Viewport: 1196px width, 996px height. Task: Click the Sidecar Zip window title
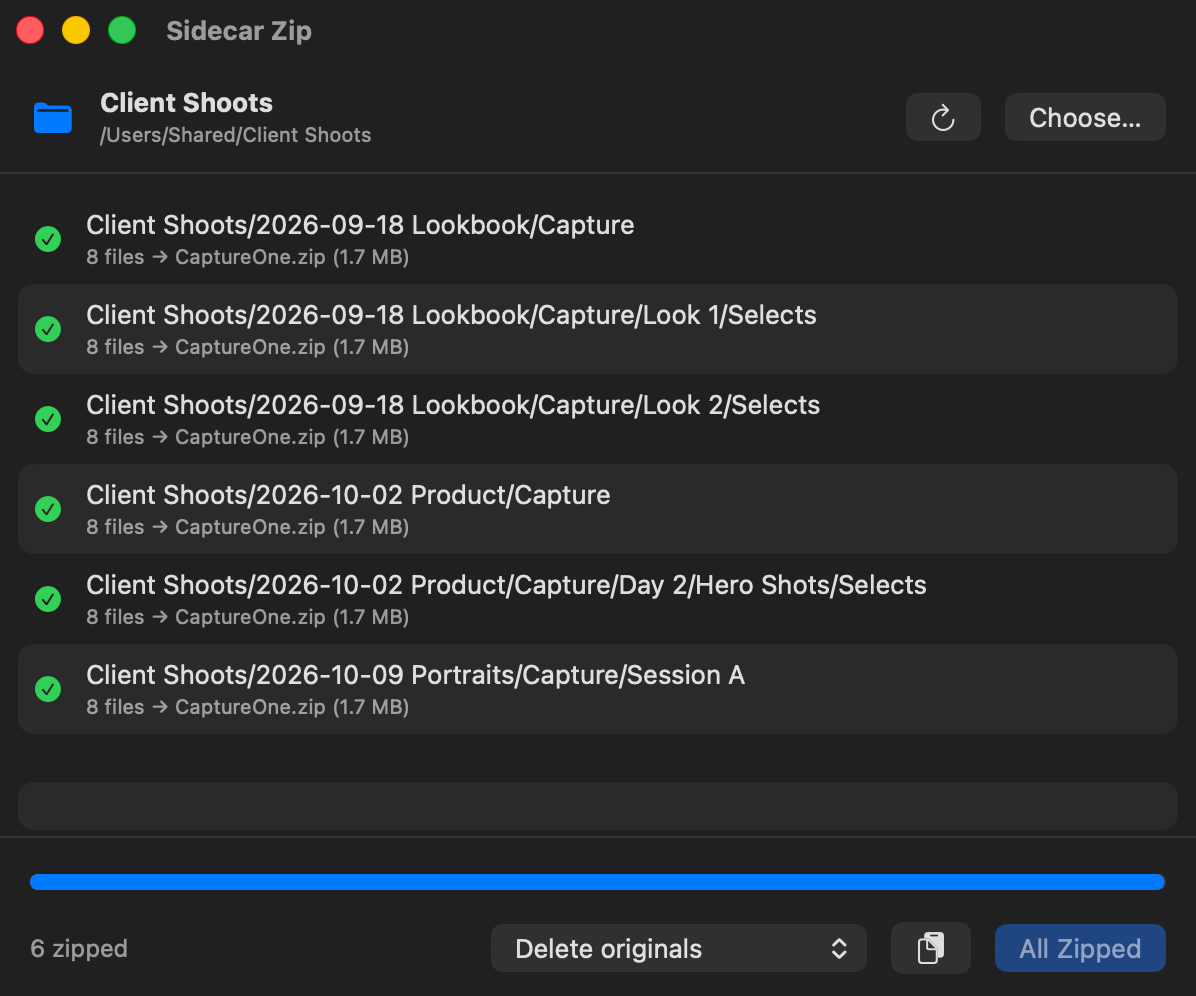point(239,31)
